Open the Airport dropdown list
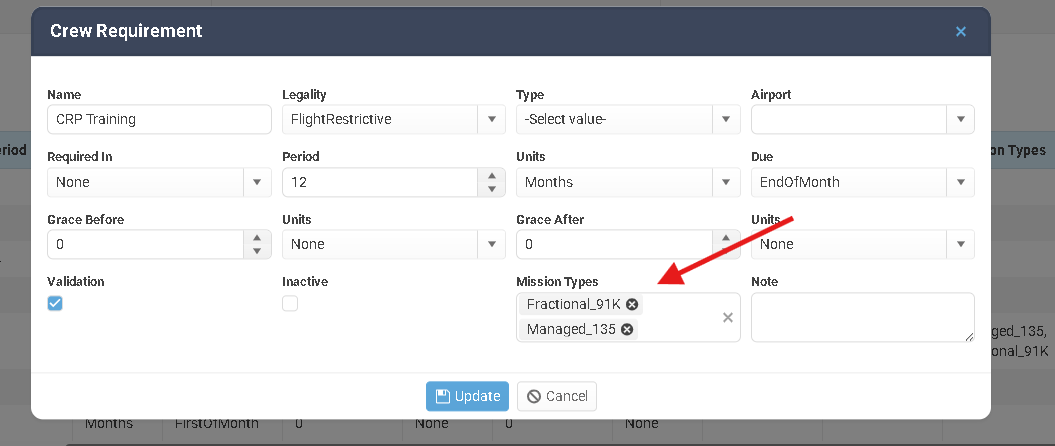Viewport: 1055px width, 446px height. click(x=960, y=120)
